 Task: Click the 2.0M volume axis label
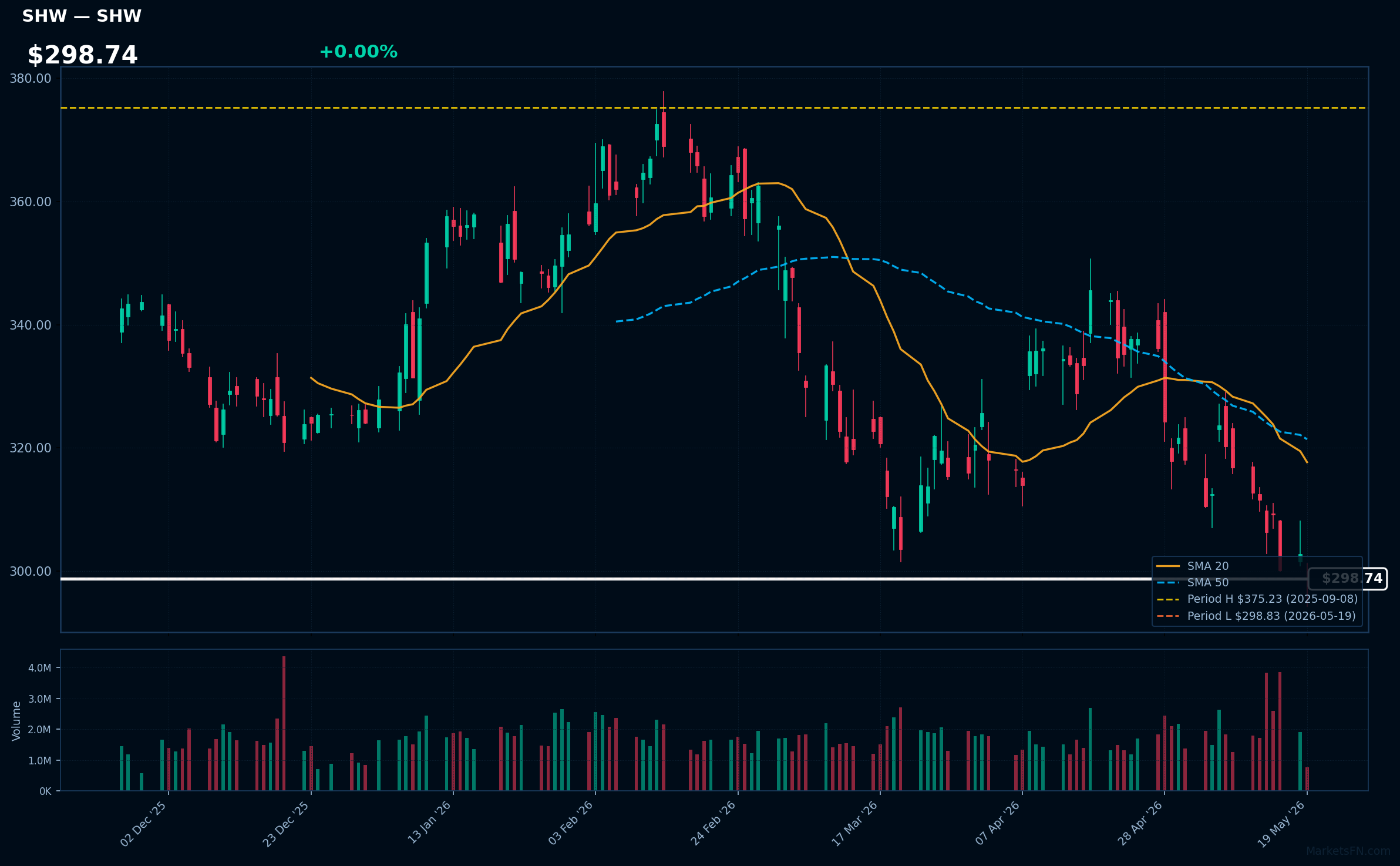tap(40, 730)
